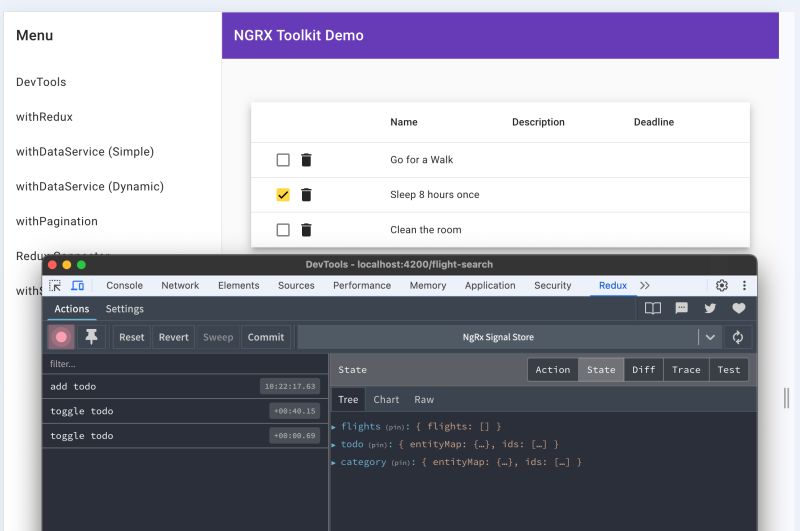The image size is (800, 531).
Task: Select the Actions tab in Redux panel
Action: [72, 309]
